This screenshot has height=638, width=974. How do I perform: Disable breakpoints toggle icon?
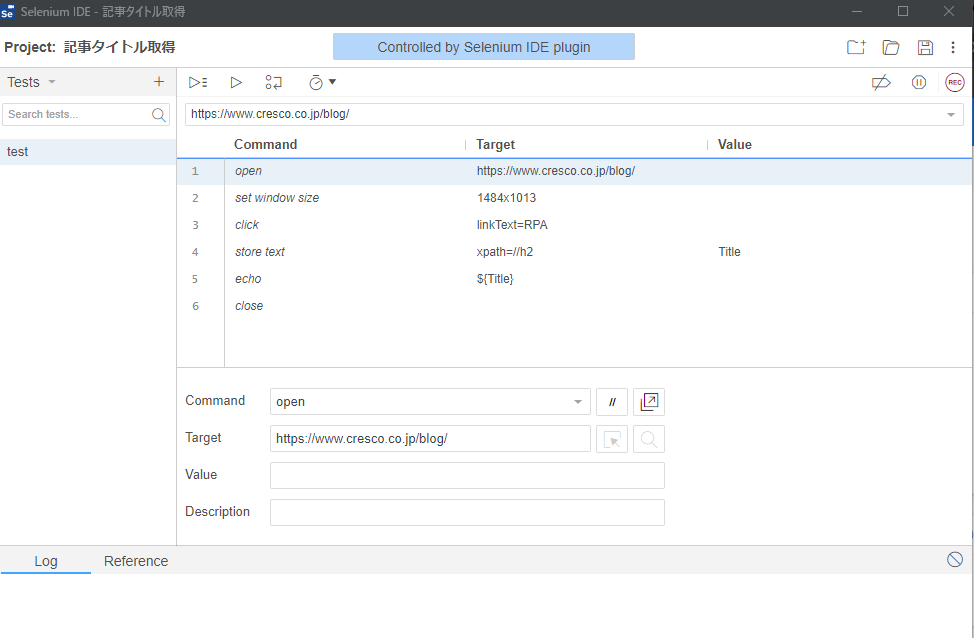click(881, 82)
